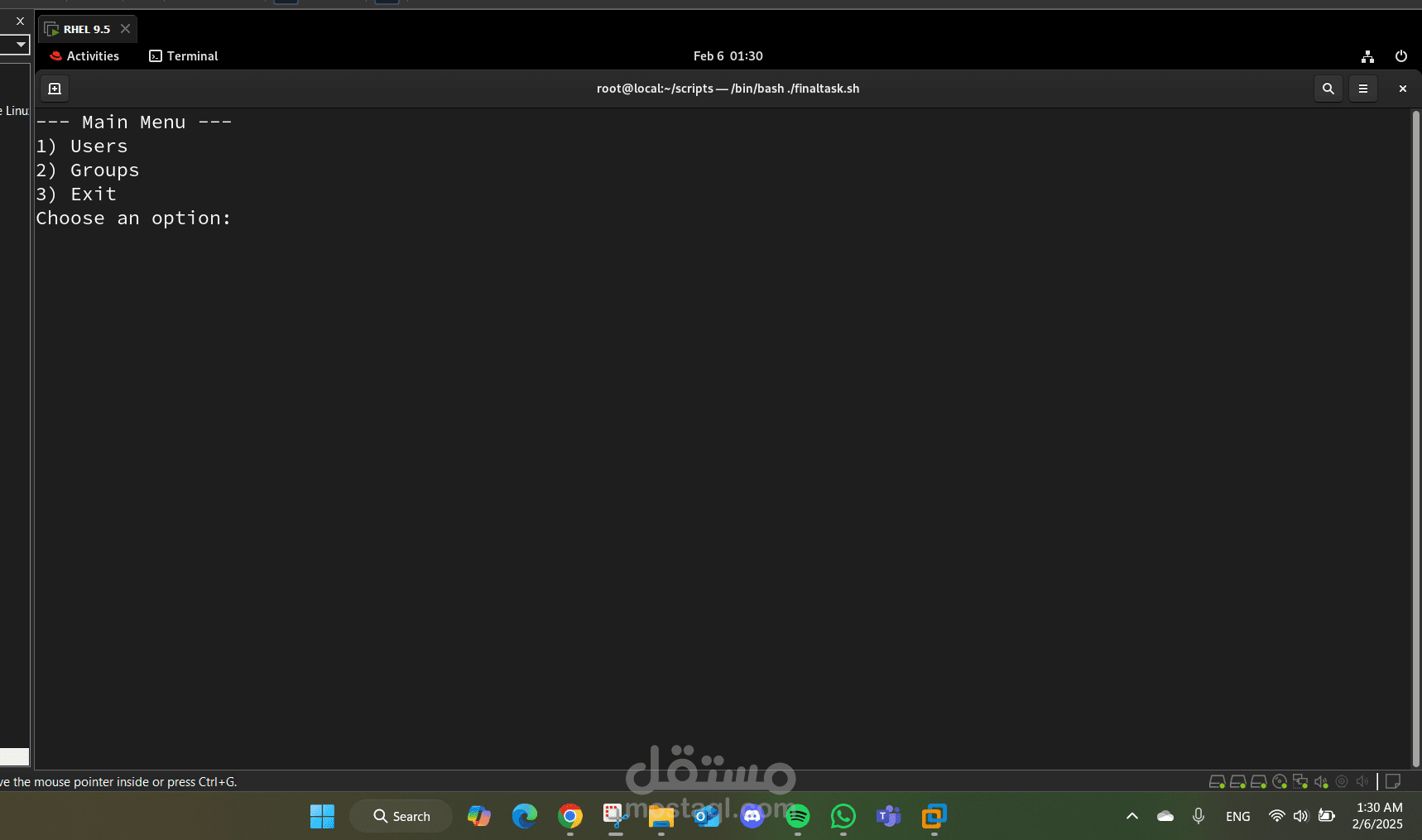Click the VMware sound card status icon
The width and height of the screenshot is (1422, 840).
(x=1321, y=781)
